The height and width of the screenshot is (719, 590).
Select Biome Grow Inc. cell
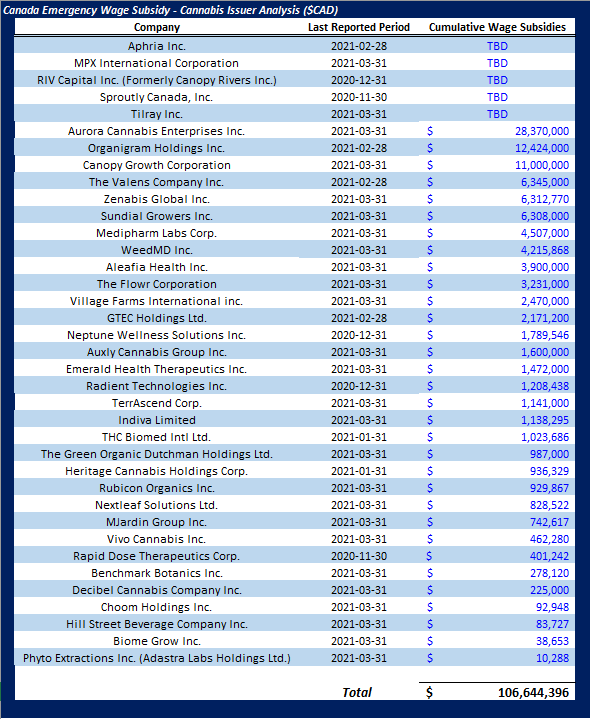(x=157, y=640)
